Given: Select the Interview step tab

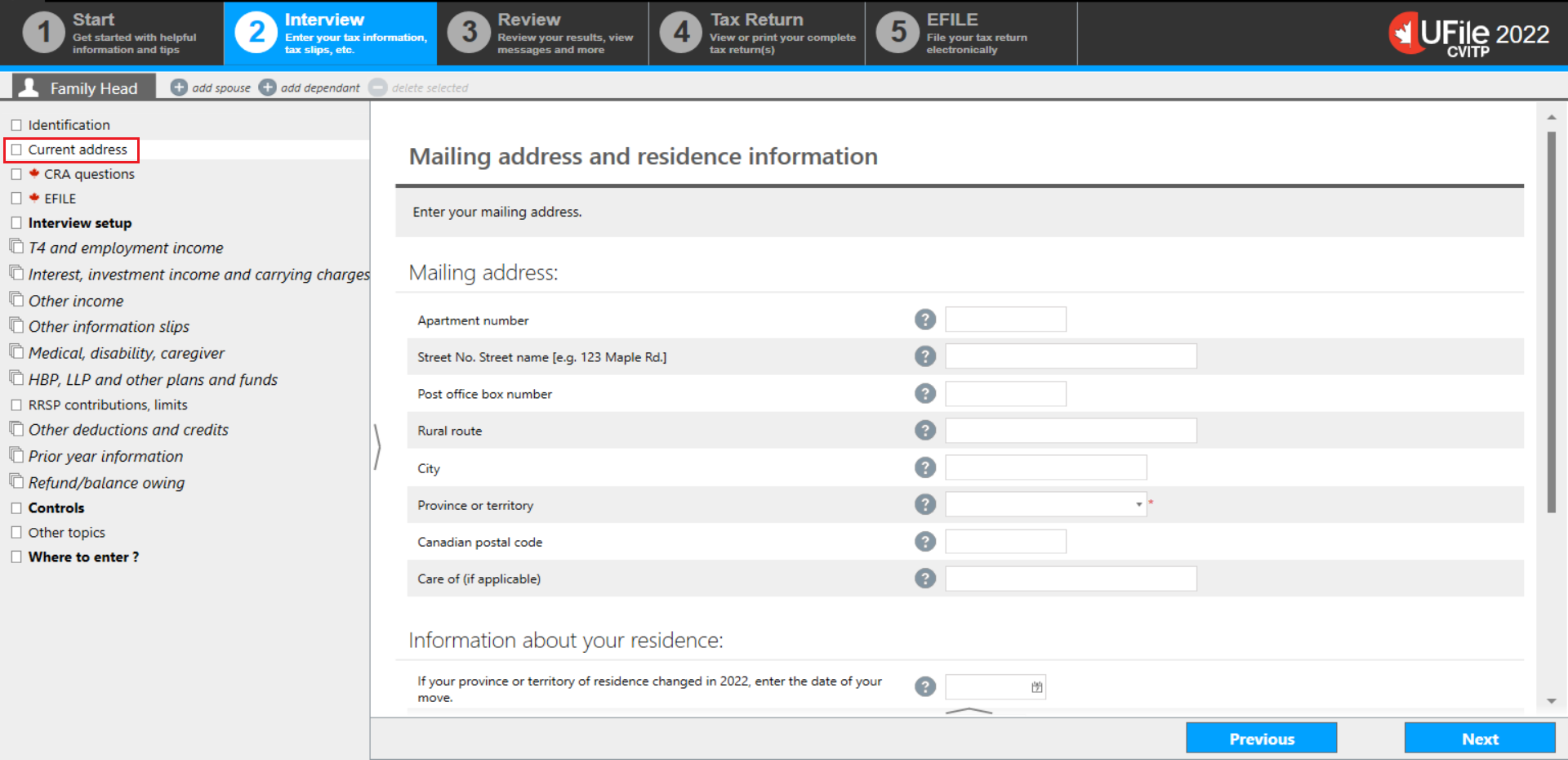Looking at the screenshot, I should tap(330, 34).
